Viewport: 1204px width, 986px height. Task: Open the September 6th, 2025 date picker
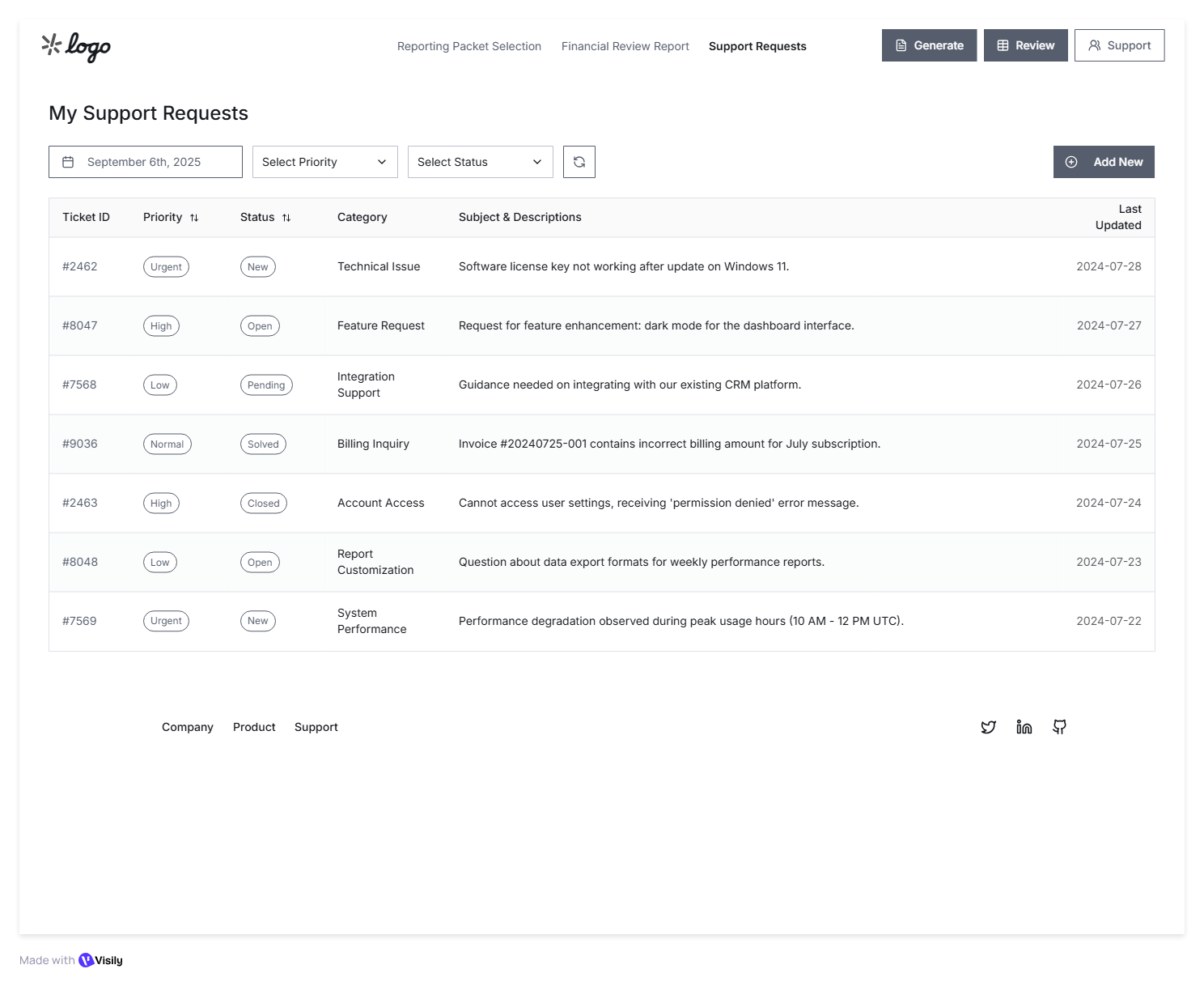[x=146, y=162]
